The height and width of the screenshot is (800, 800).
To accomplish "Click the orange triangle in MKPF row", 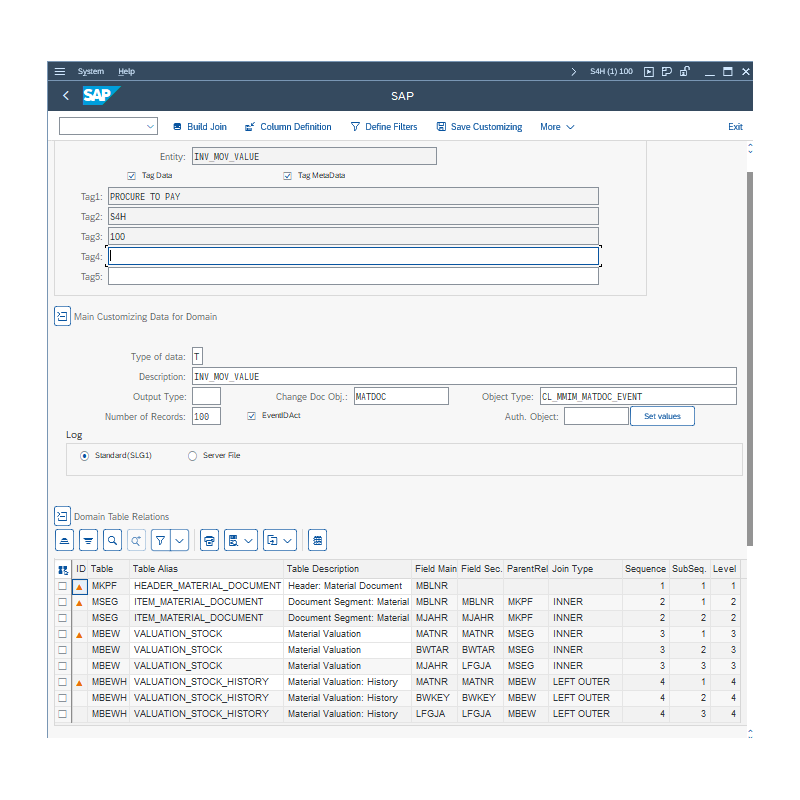I will [x=79, y=587].
